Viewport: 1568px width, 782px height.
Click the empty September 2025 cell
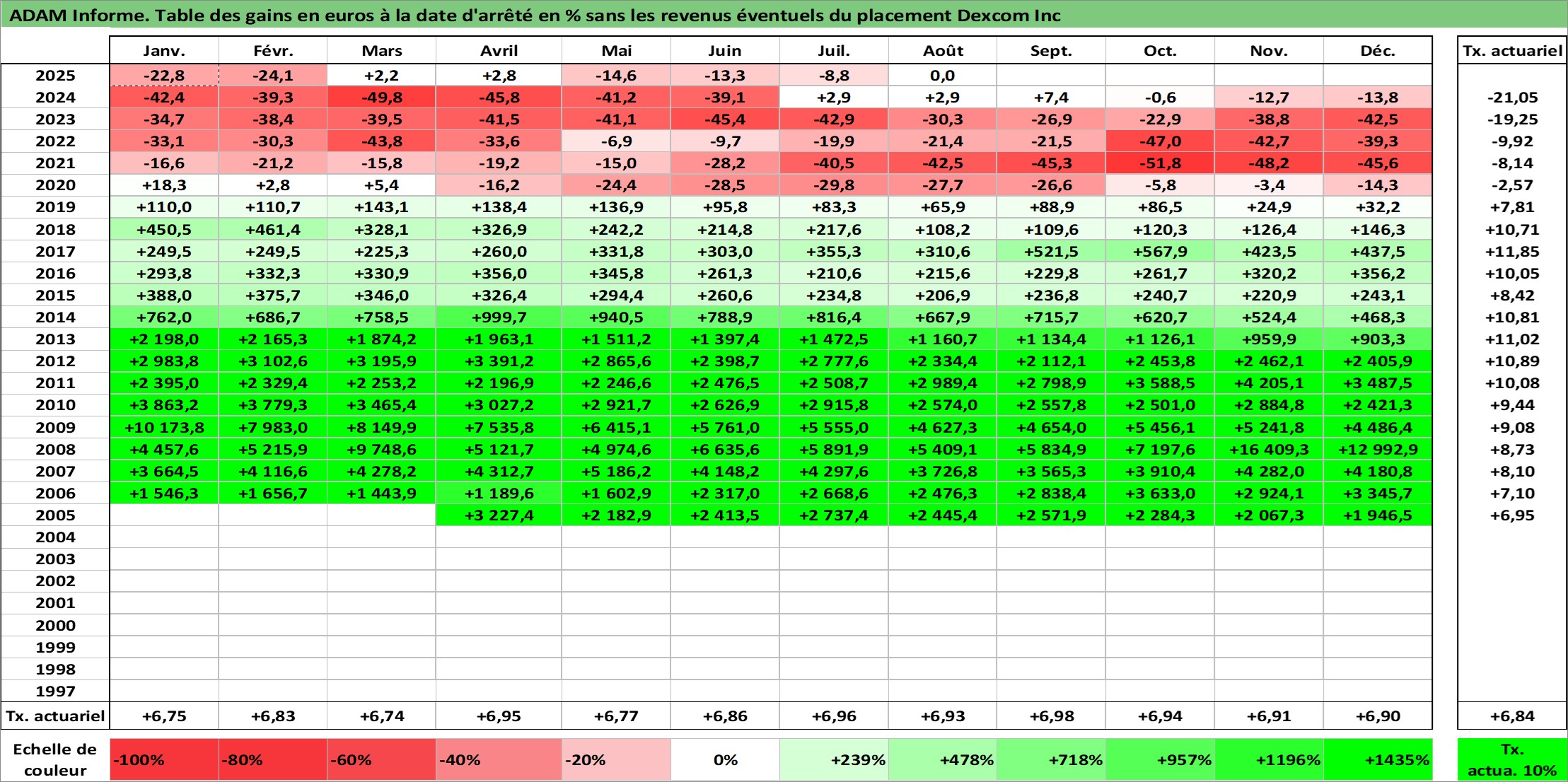1051,76
